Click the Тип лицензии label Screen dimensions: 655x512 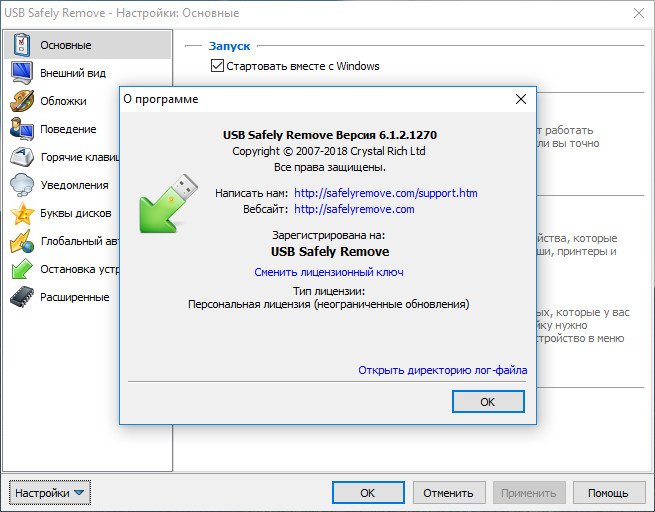329,291
